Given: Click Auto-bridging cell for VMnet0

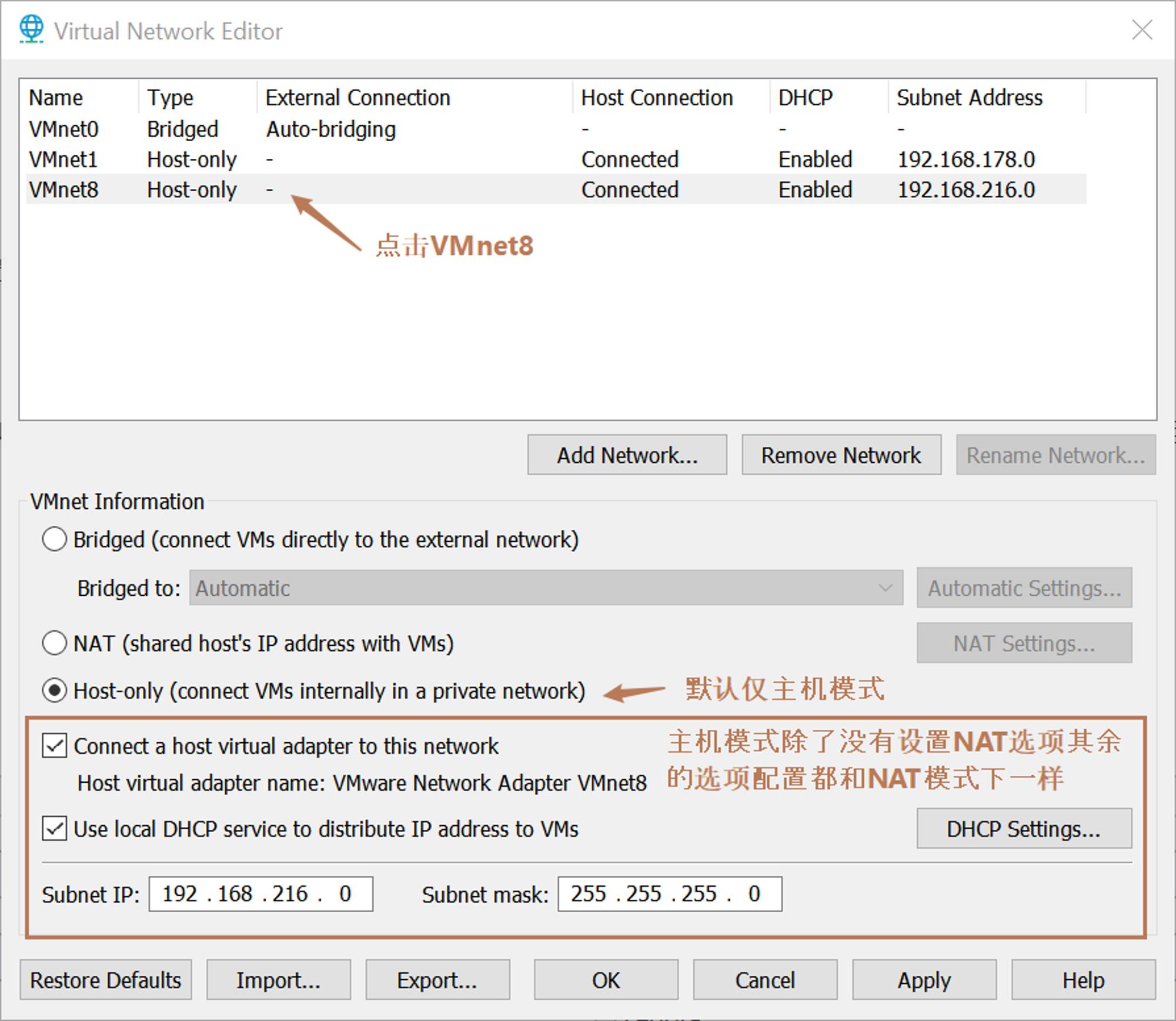Looking at the screenshot, I should (331, 129).
